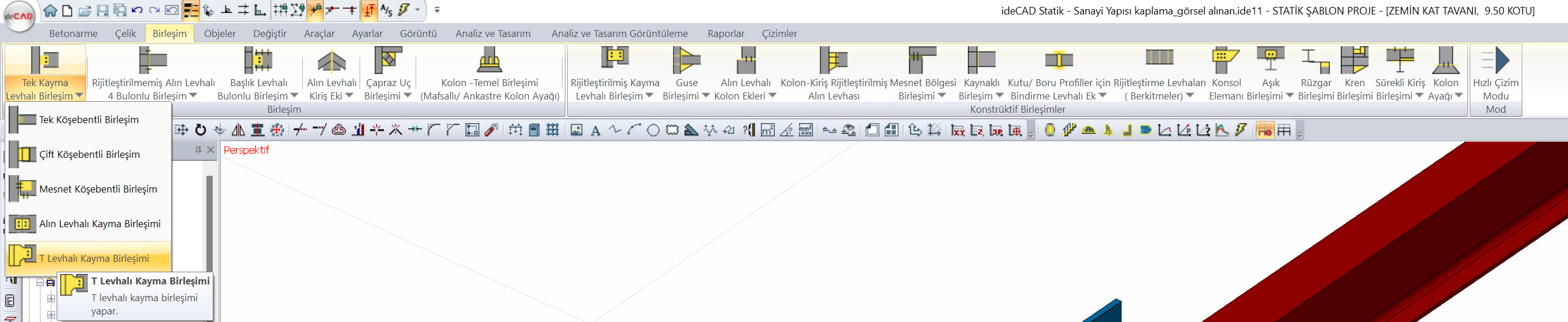Expand the Kaynaklı Birleşim dropdown arrow
Viewport: 1568px width, 322px height.
(x=999, y=95)
